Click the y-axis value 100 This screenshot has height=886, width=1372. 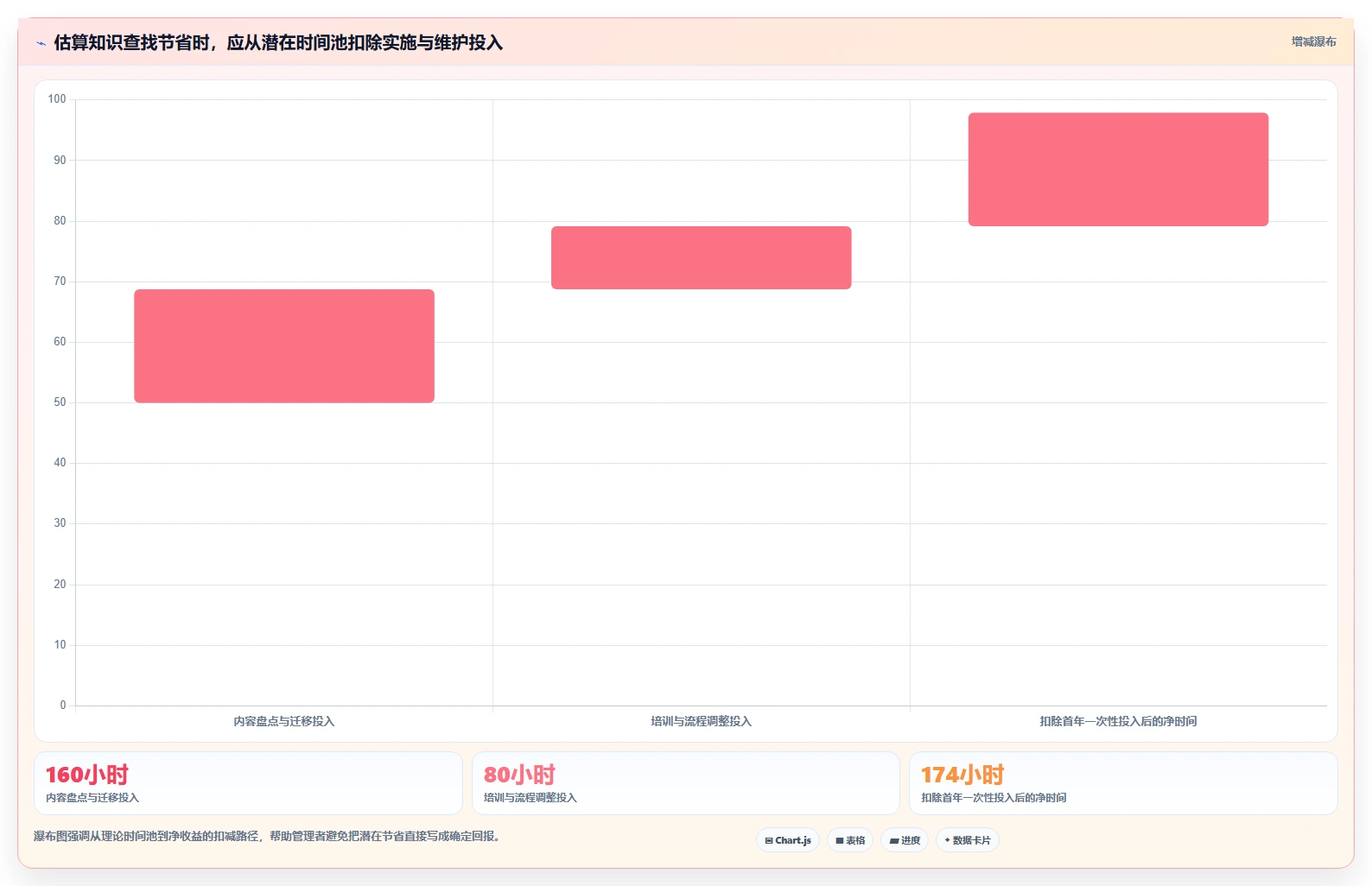pos(57,99)
